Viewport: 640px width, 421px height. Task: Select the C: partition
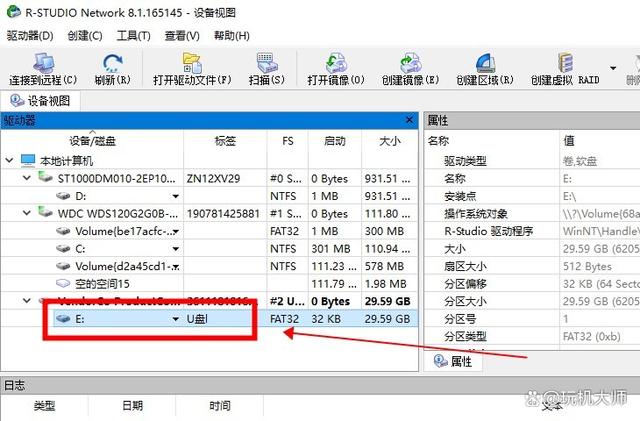point(80,249)
